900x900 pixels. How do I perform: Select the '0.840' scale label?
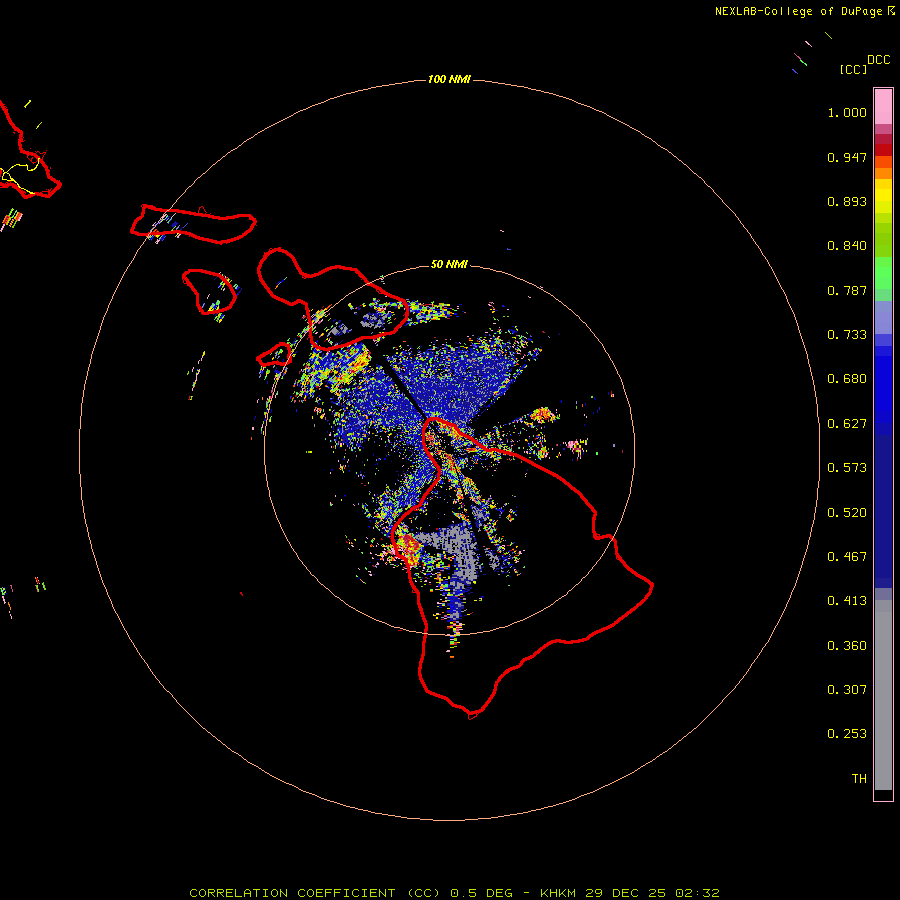[847, 246]
